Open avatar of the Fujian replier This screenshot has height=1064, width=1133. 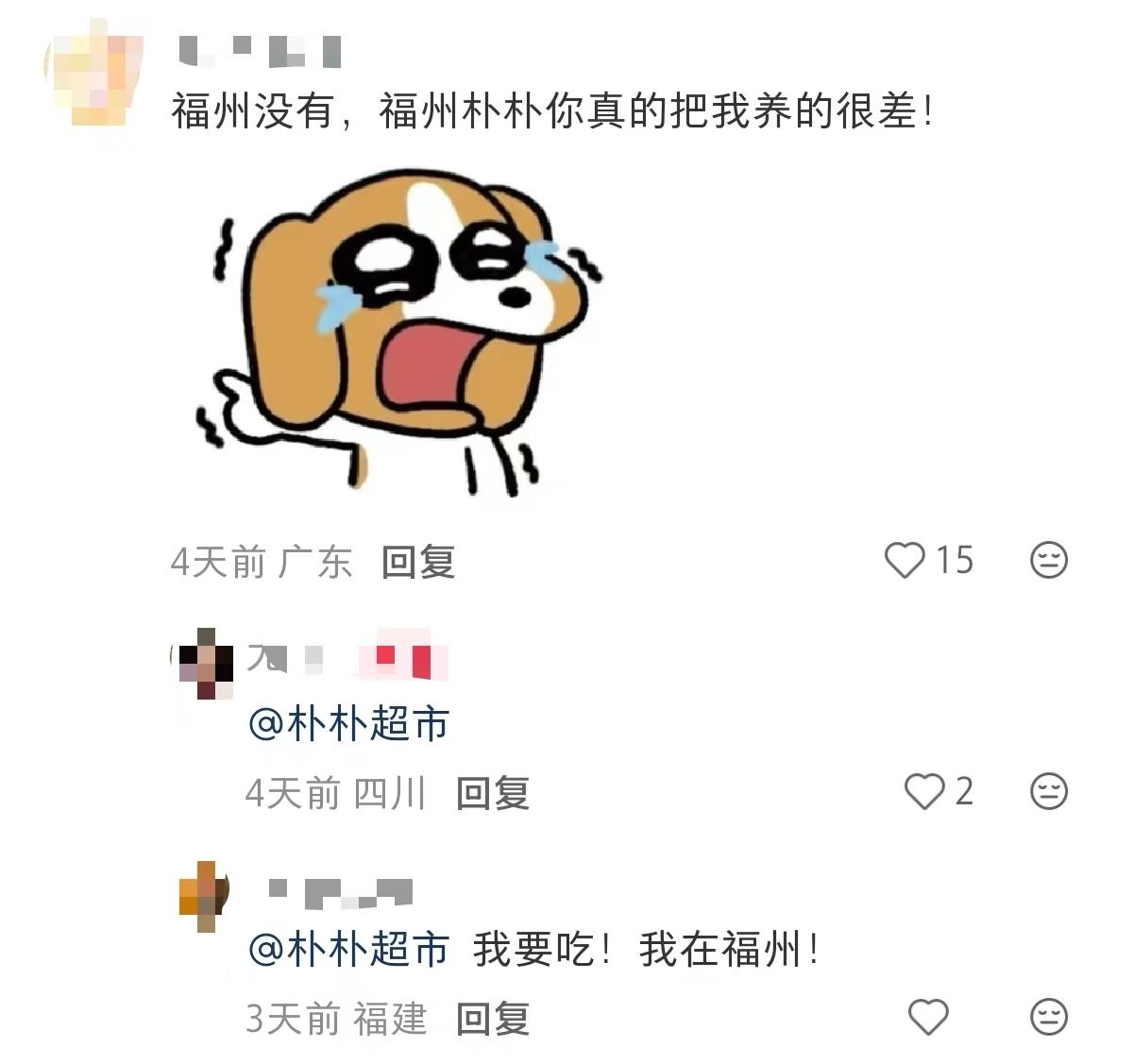point(206,895)
